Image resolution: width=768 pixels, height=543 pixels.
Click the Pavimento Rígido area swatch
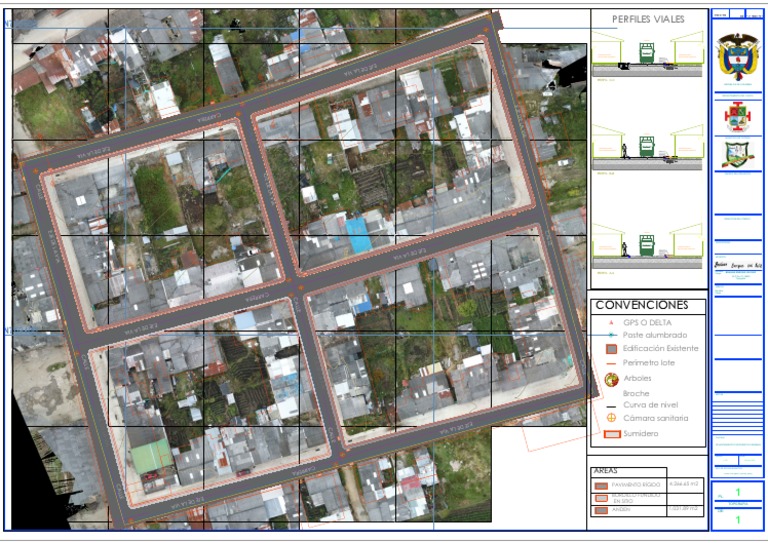[601, 486]
